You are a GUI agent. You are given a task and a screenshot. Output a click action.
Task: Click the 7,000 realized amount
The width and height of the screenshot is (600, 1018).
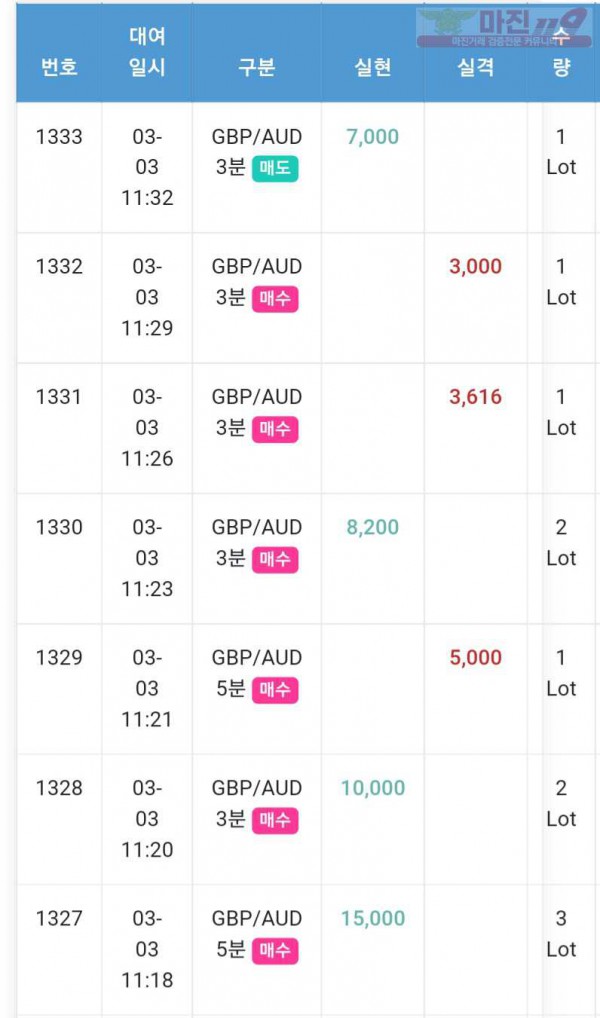point(373,137)
